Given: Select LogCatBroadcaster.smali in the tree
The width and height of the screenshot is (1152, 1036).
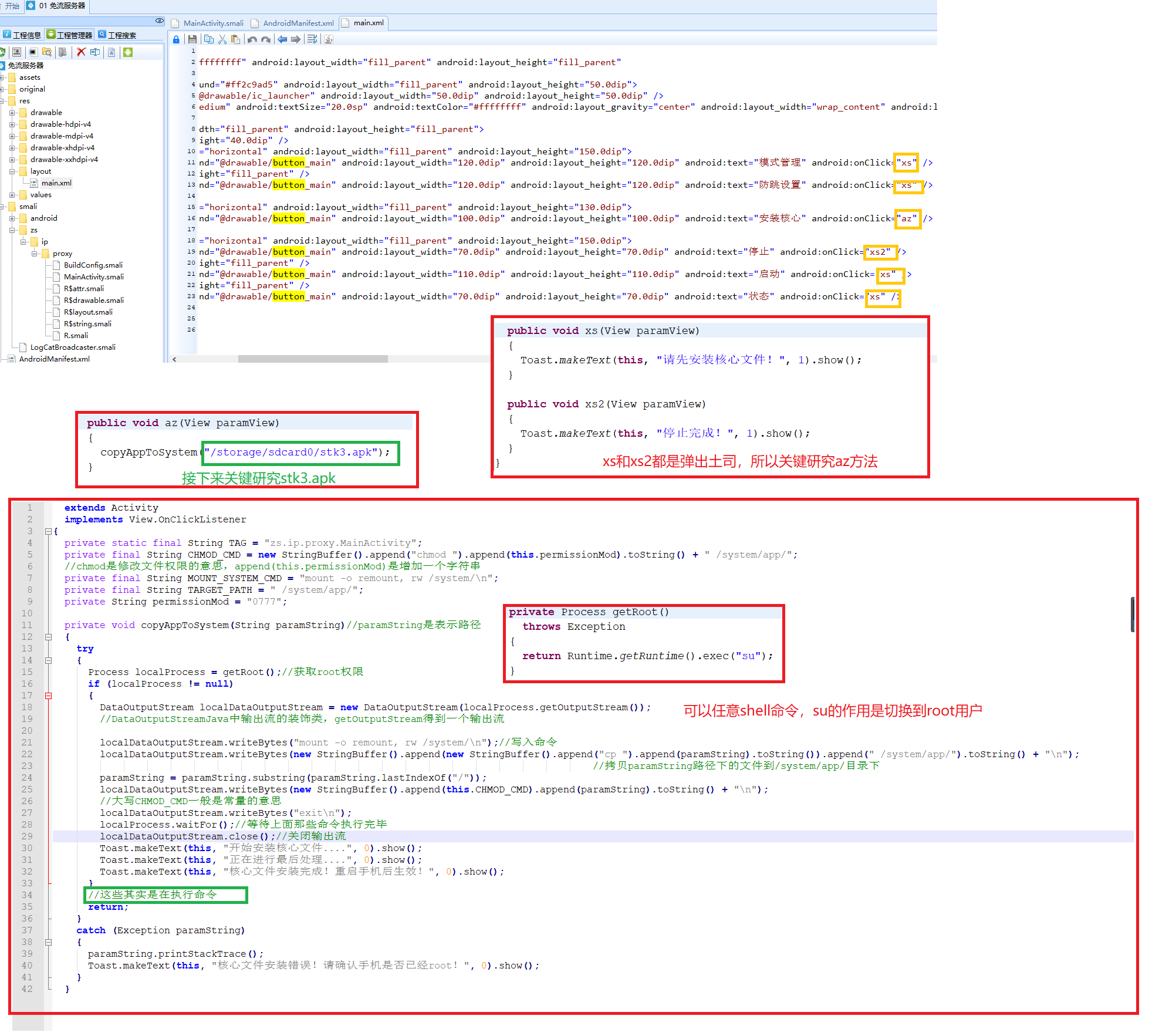Looking at the screenshot, I should tap(73, 347).
